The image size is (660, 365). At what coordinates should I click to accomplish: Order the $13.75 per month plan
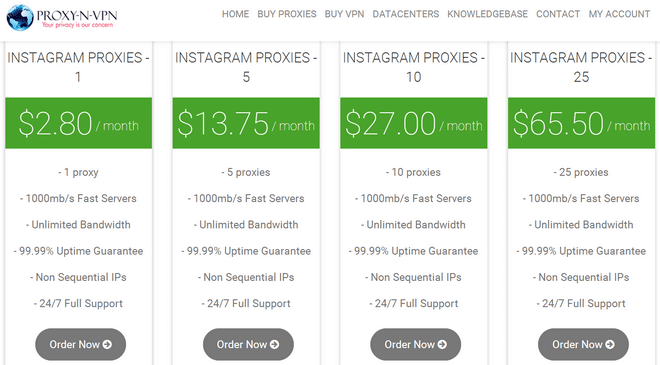pyautogui.click(x=248, y=344)
